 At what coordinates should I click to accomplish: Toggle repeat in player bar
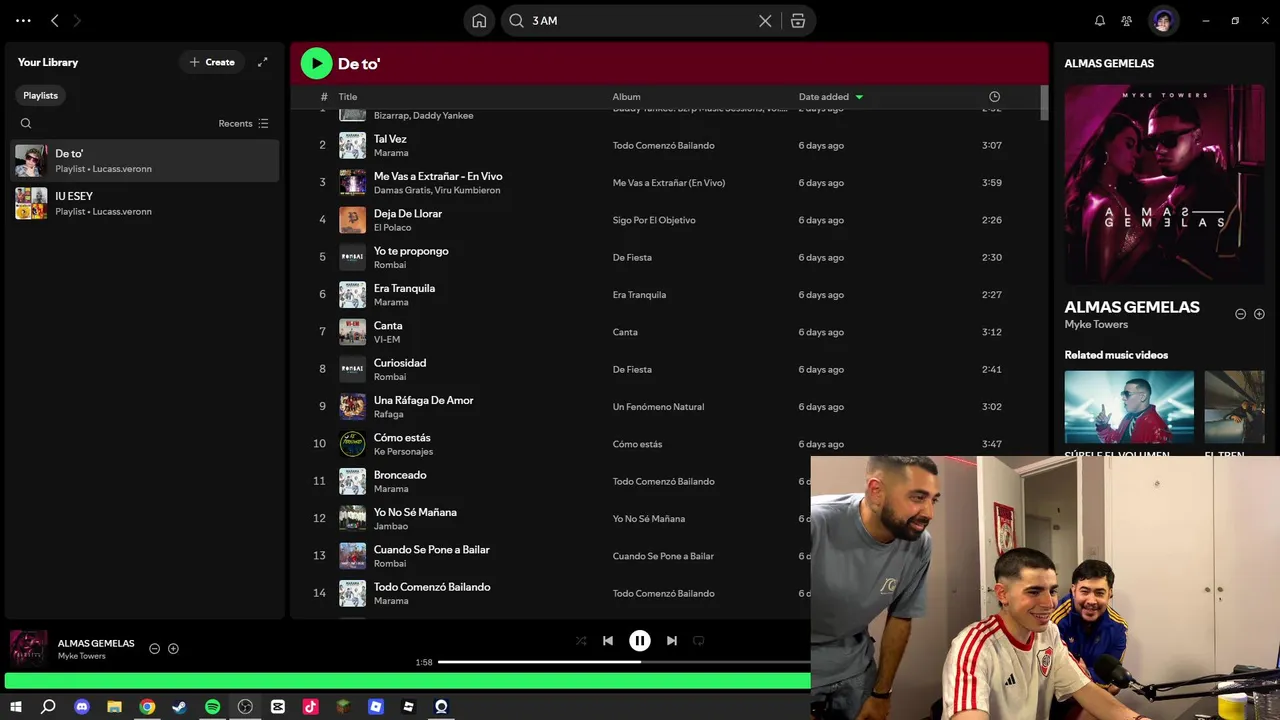(699, 641)
